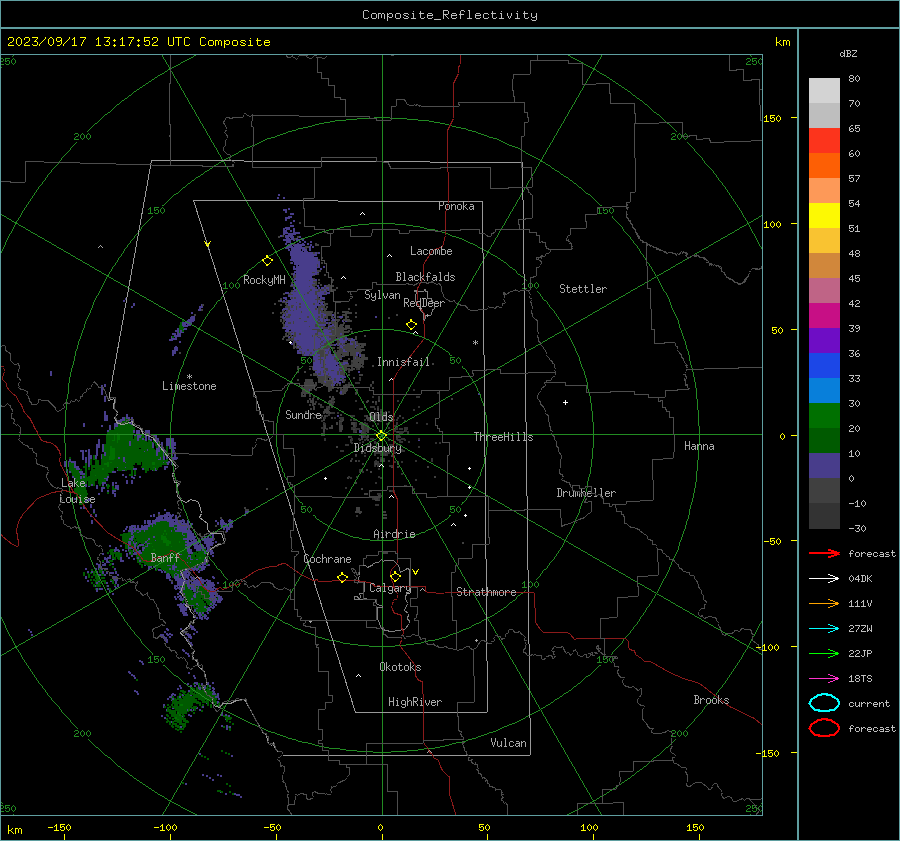
Task: Click the white 04DK arrow in legend
Action: pyautogui.click(x=824, y=579)
